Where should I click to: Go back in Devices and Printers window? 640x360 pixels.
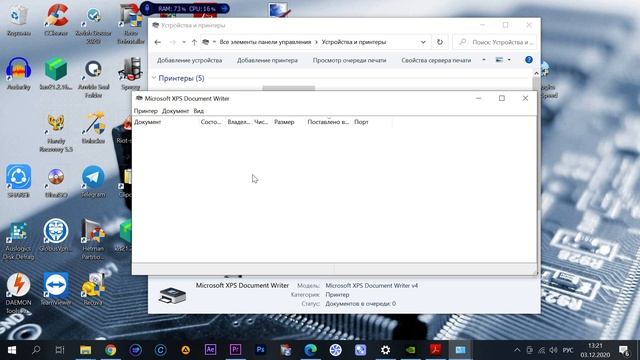coord(158,42)
